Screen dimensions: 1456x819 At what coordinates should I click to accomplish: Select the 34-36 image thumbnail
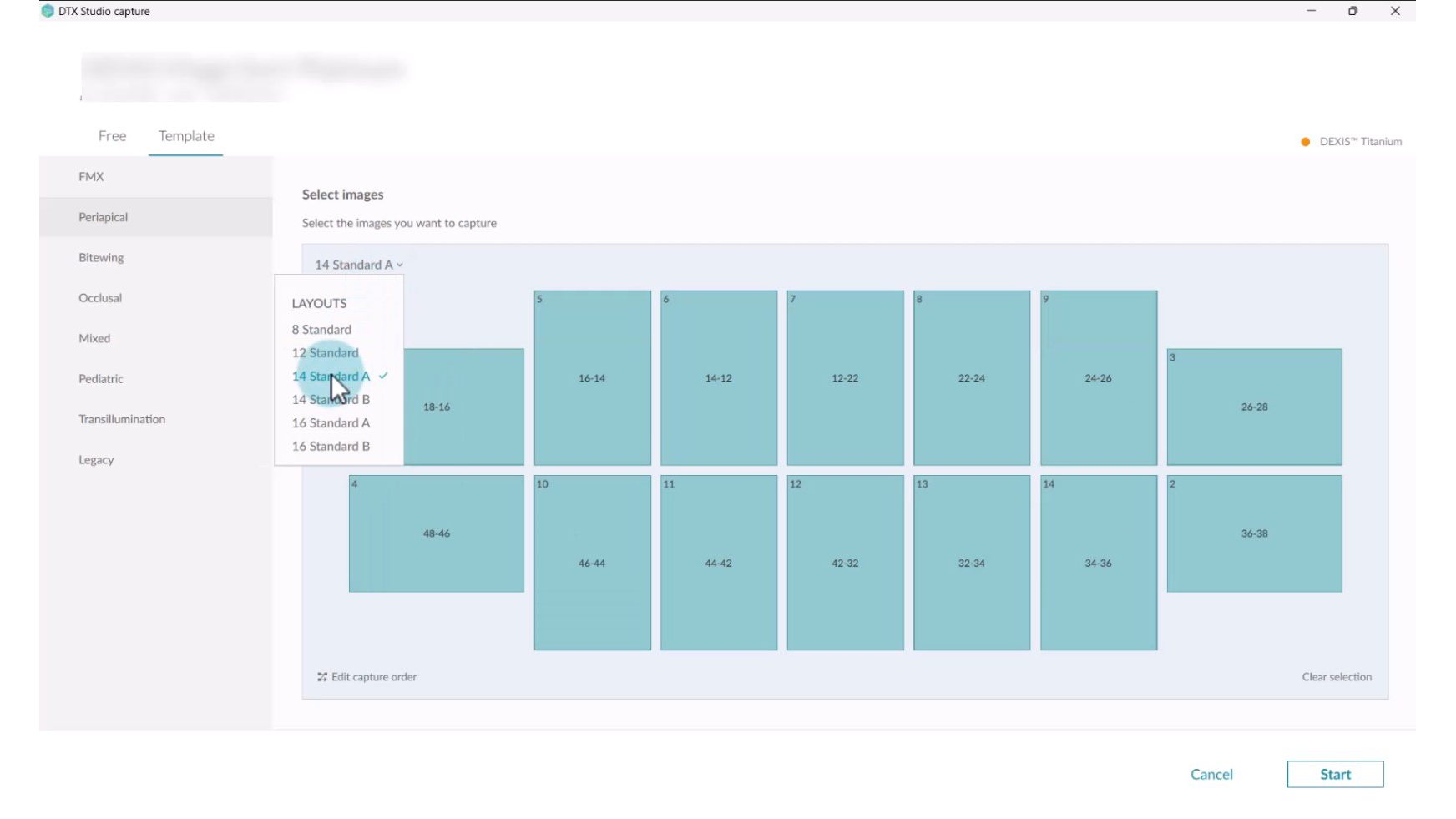tap(1099, 563)
